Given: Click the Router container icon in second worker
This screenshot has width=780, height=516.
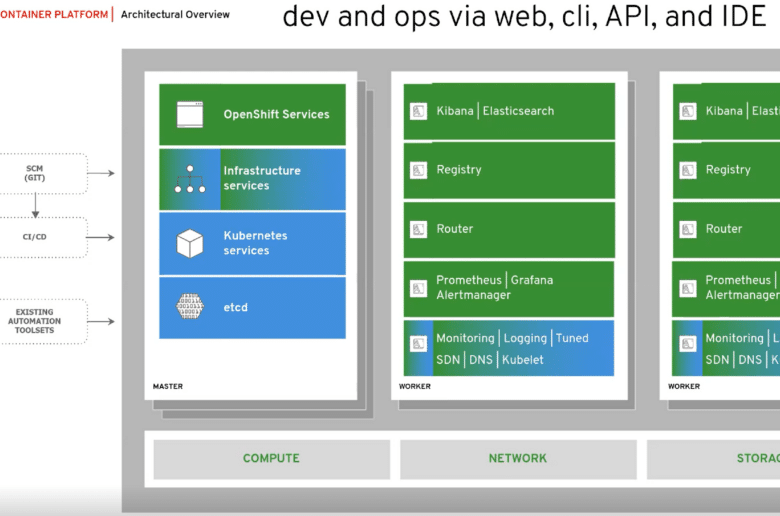Looking at the screenshot, I should 688,229.
